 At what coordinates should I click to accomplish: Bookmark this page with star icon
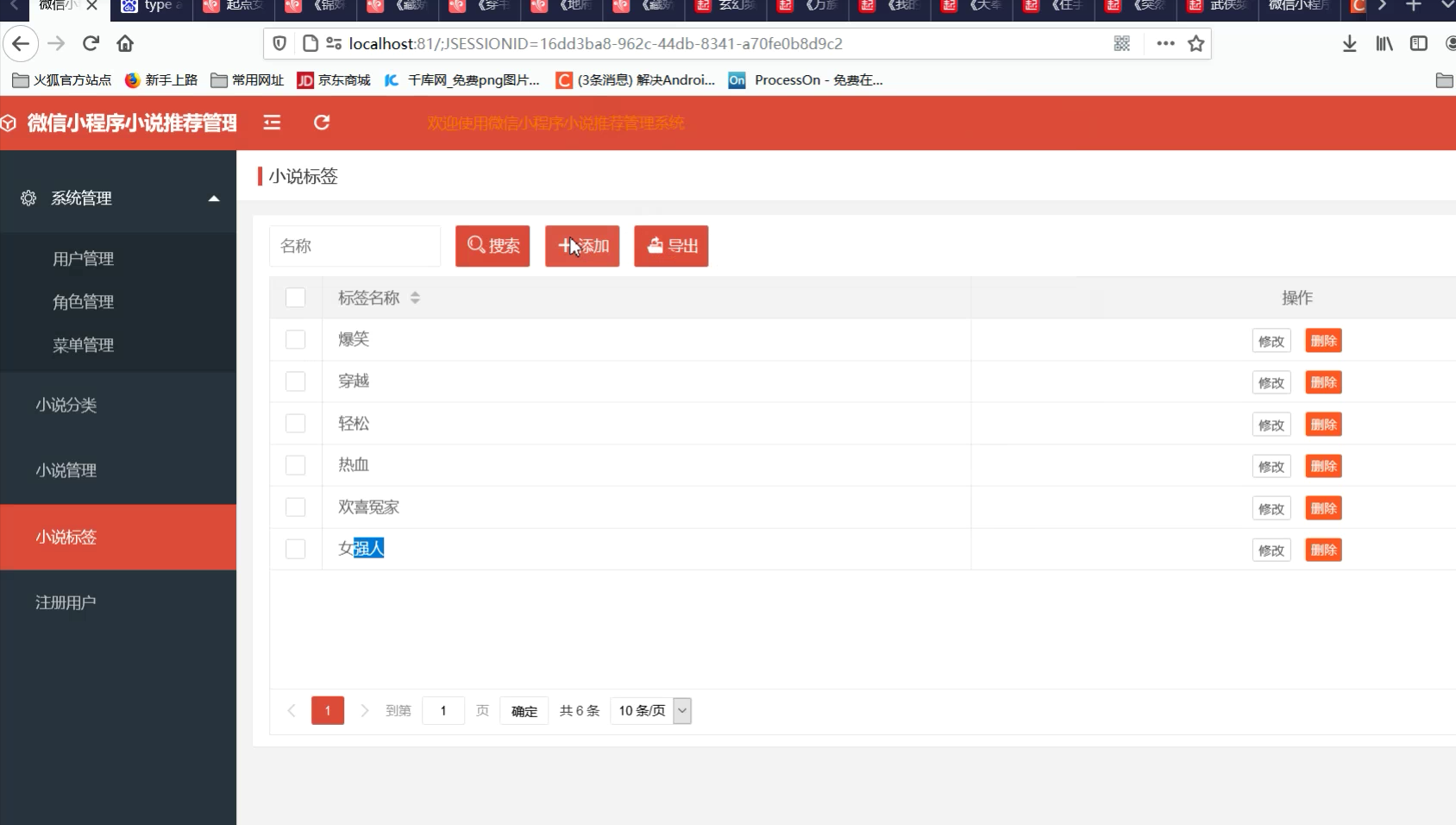coord(1196,43)
